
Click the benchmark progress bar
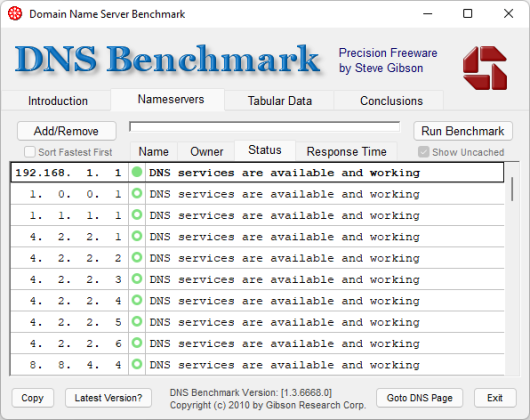point(265,127)
